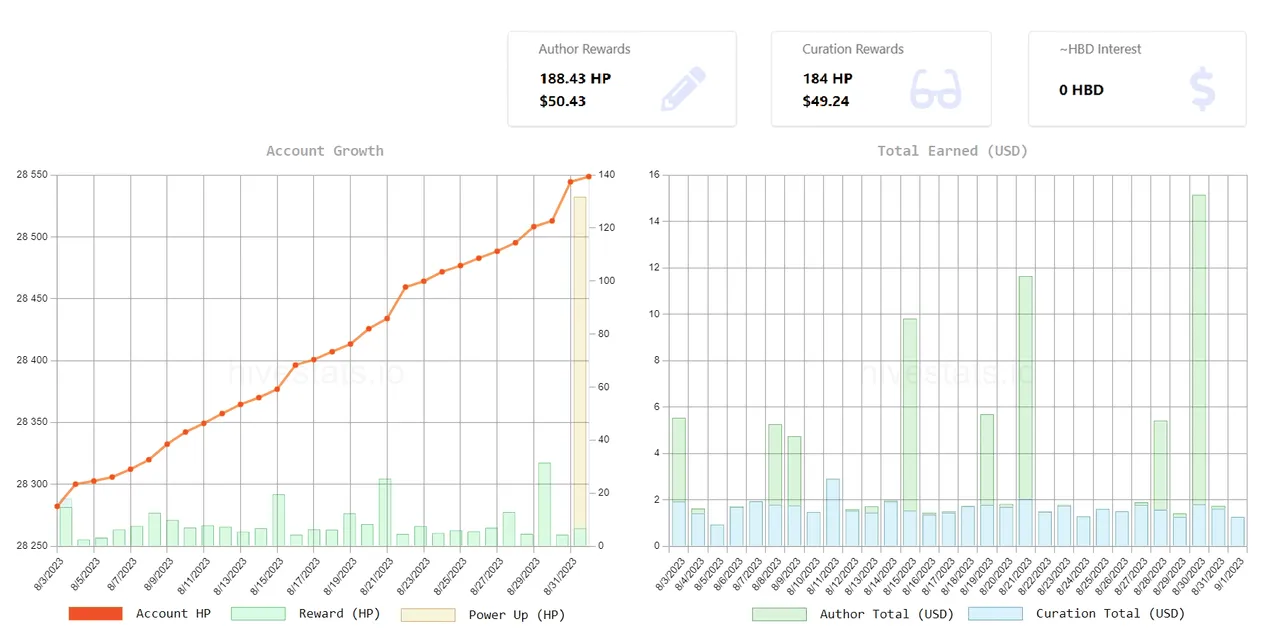Click the pencil icon in Author Rewards card
Viewport: 1280px width, 633px height.
pos(684,89)
